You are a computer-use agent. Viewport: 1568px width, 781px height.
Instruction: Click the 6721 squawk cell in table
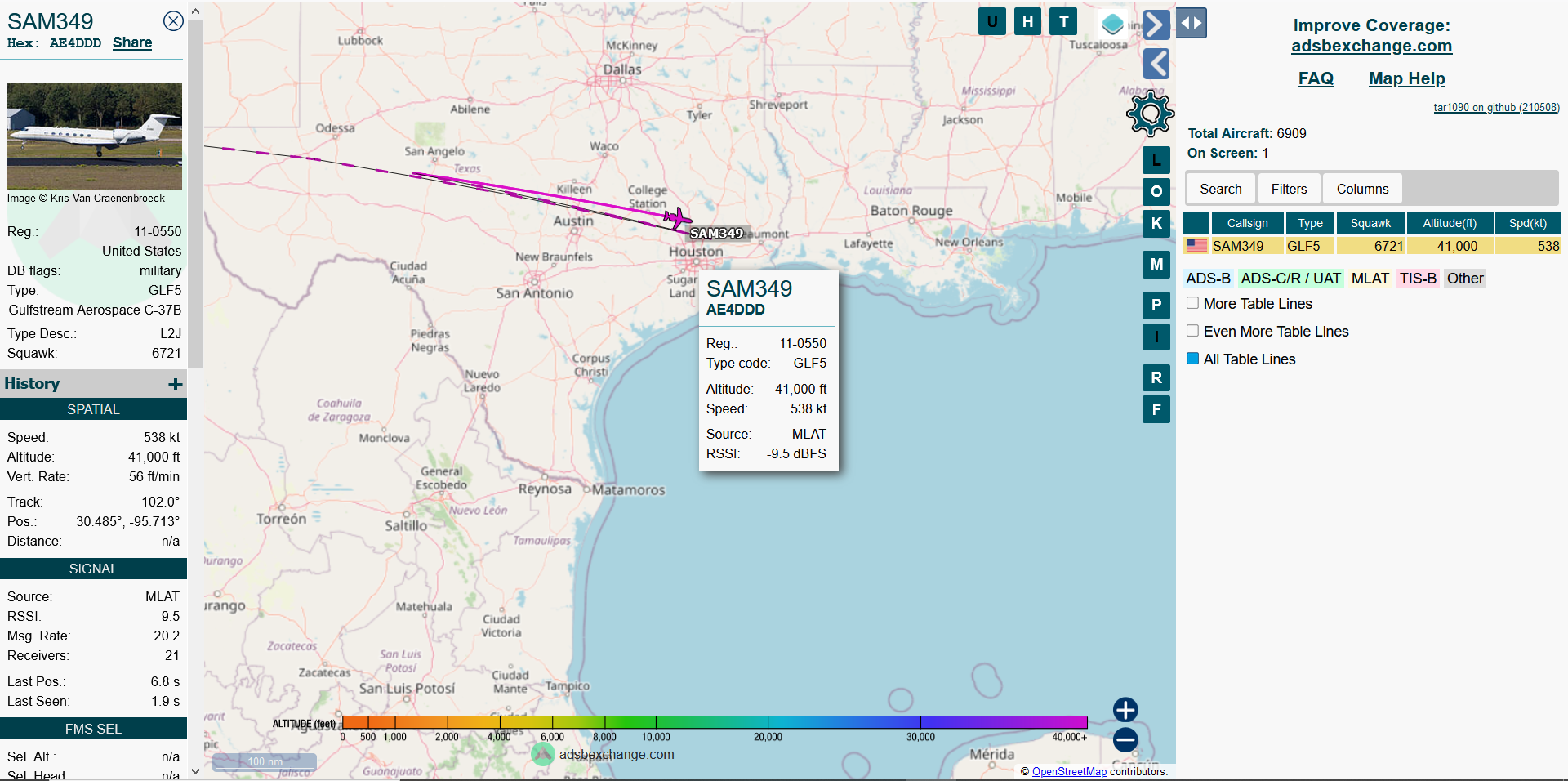pos(1370,246)
